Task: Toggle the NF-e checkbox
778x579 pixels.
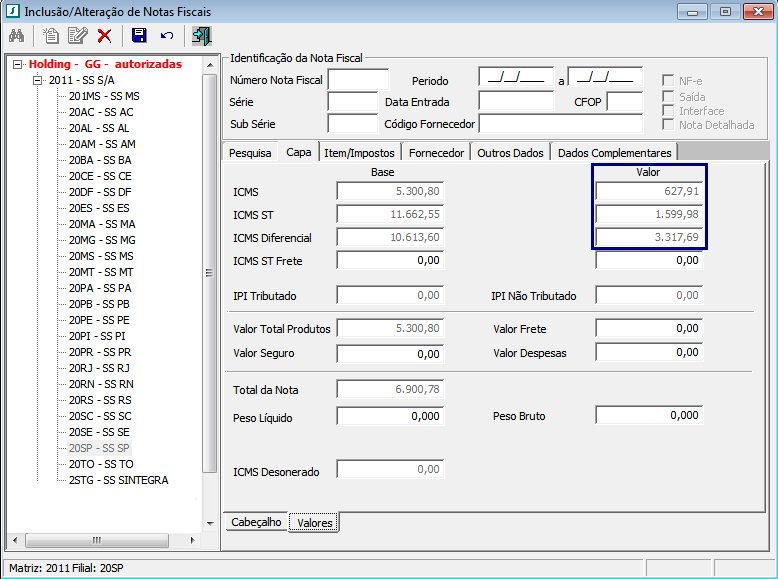Action: coord(669,80)
